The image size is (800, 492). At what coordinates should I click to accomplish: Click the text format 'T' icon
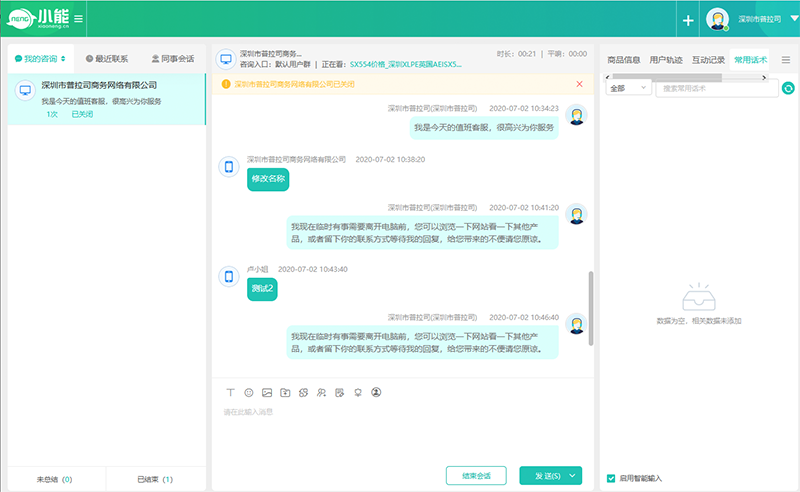[x=230, y=392]
